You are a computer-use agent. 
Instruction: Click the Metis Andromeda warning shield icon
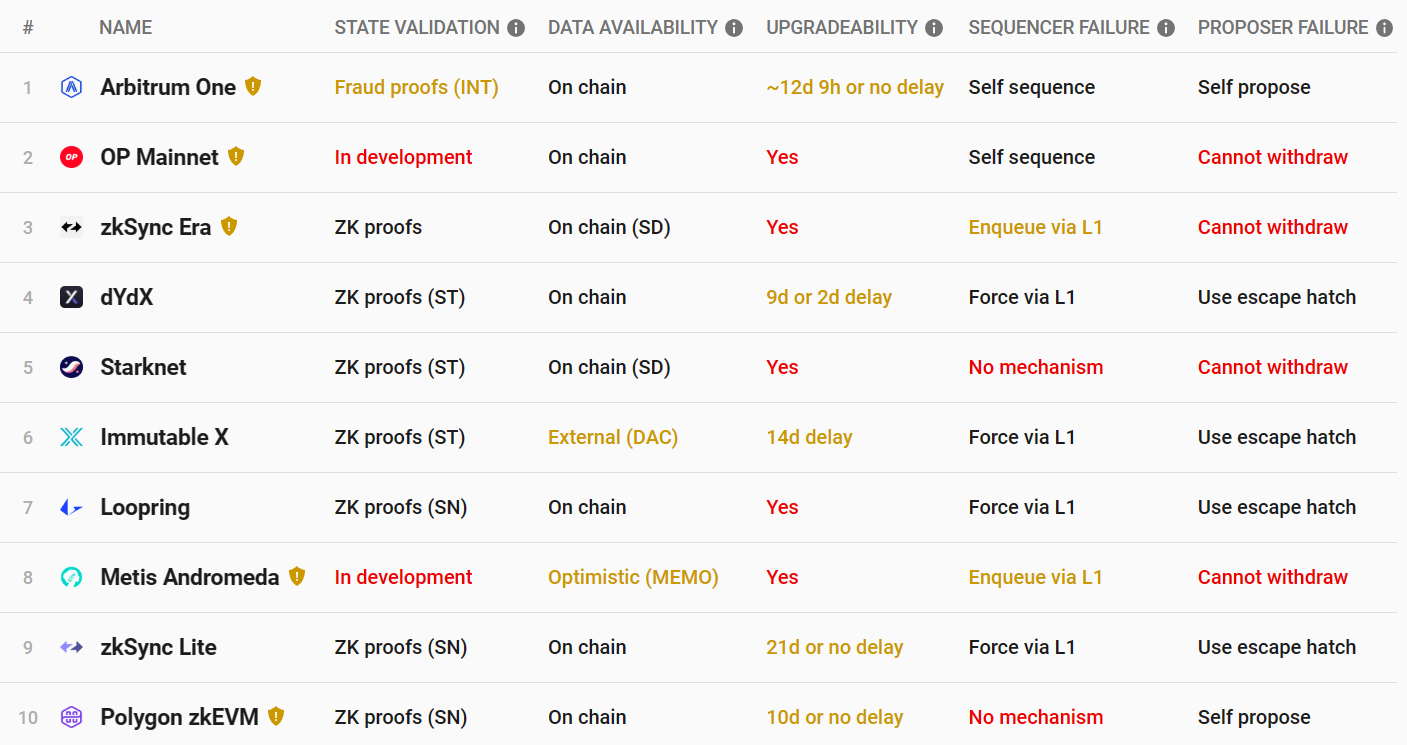click(x=296, y=576)
